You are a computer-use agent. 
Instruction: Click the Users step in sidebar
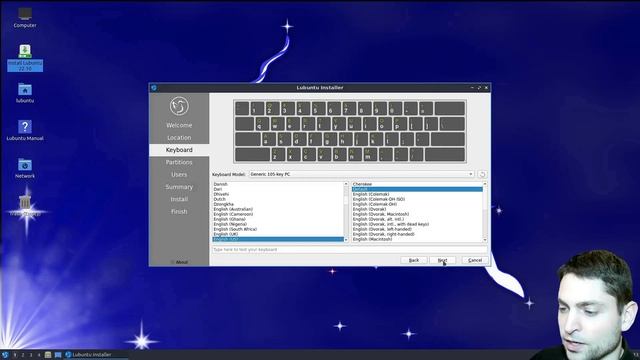(x=179, y=174)
